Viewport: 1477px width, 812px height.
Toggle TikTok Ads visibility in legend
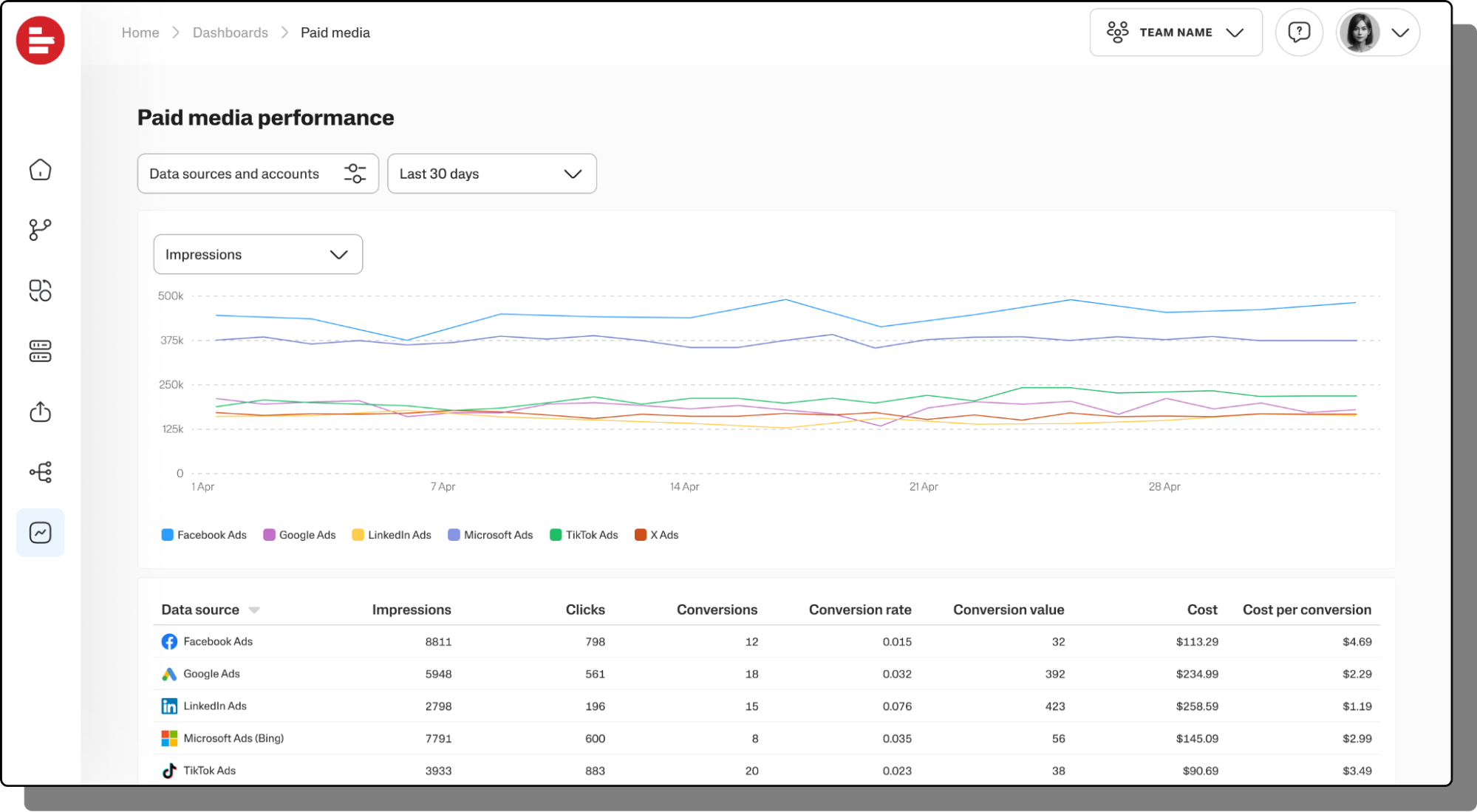pyautogui.click(x=584, y=534)
